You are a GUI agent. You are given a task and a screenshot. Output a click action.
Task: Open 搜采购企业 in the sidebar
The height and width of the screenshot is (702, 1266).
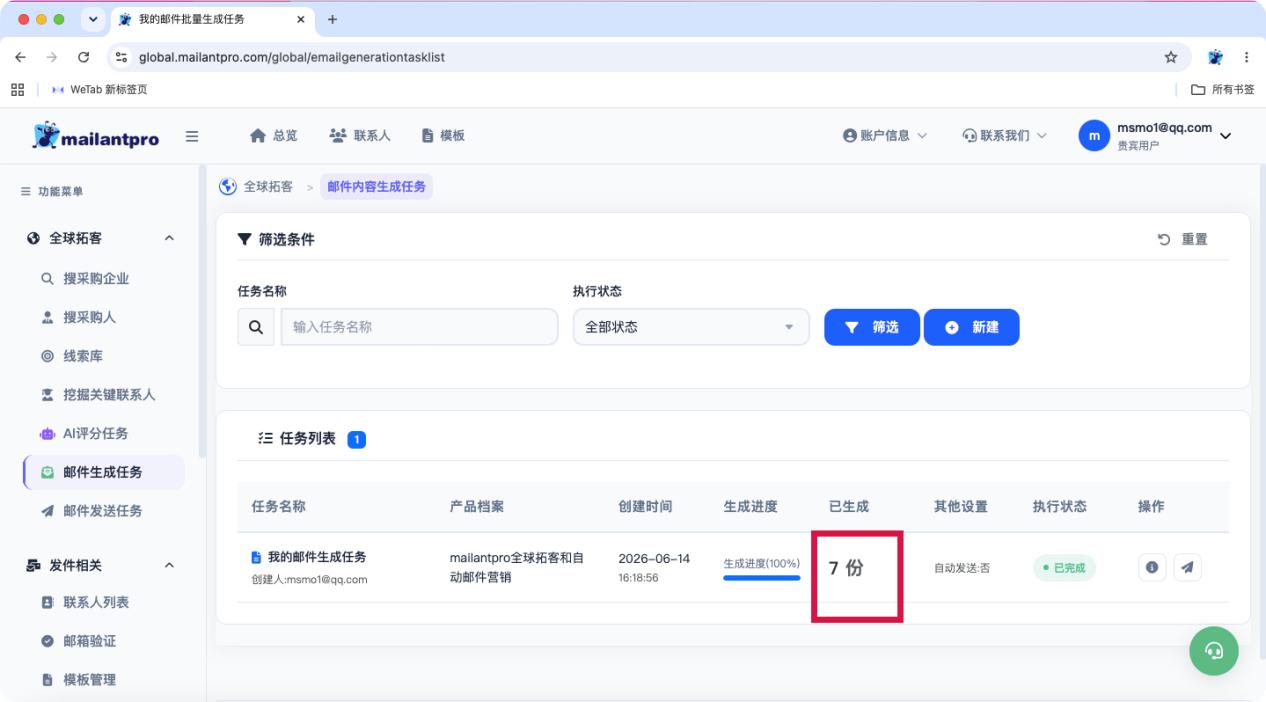pos(96,278)
